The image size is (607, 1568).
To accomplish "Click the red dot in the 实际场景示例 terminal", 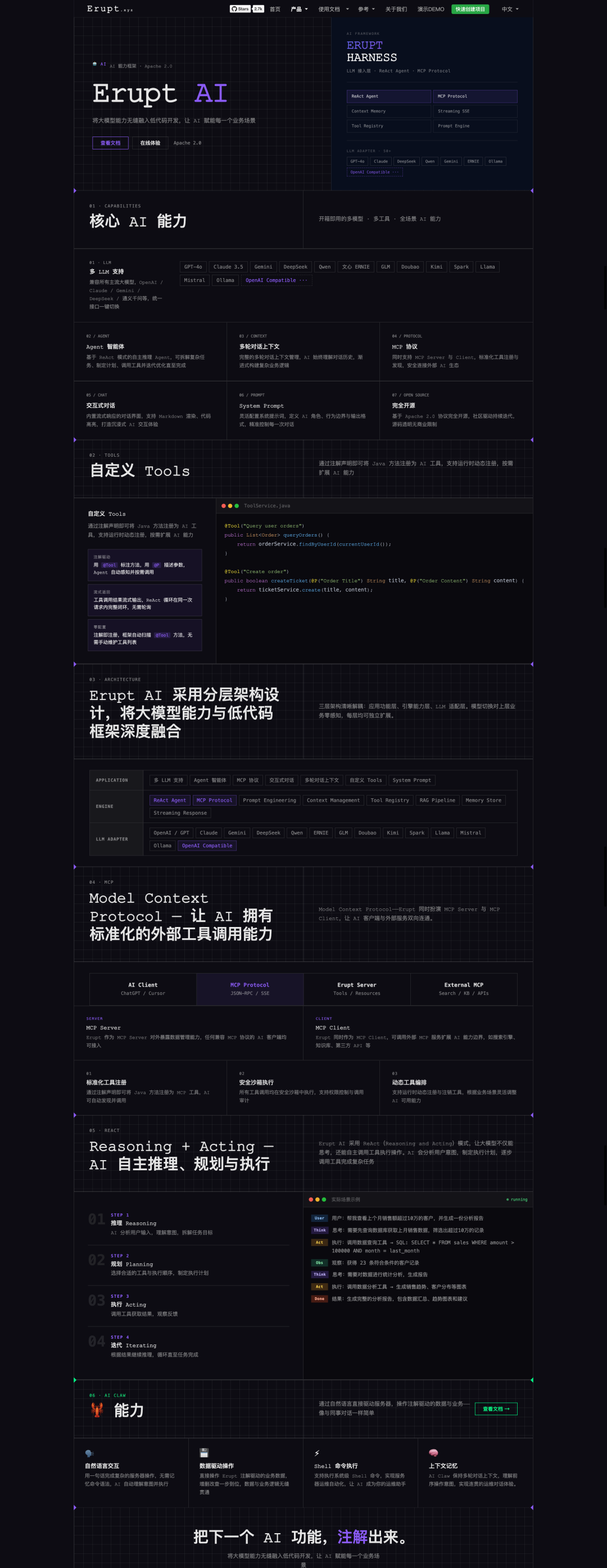I will [310, 1199].
